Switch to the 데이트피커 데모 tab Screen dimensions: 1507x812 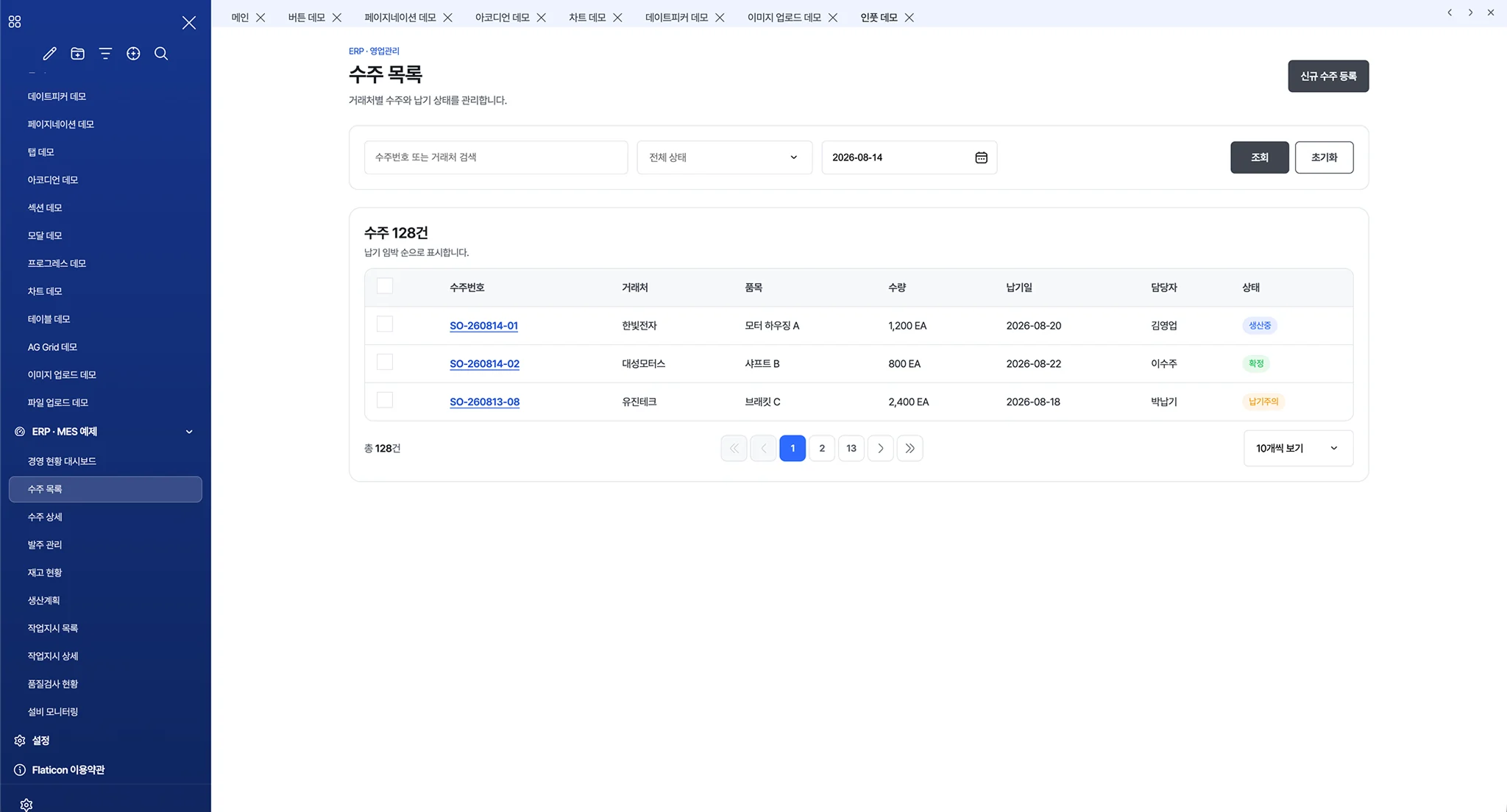(x=676, y=18)
